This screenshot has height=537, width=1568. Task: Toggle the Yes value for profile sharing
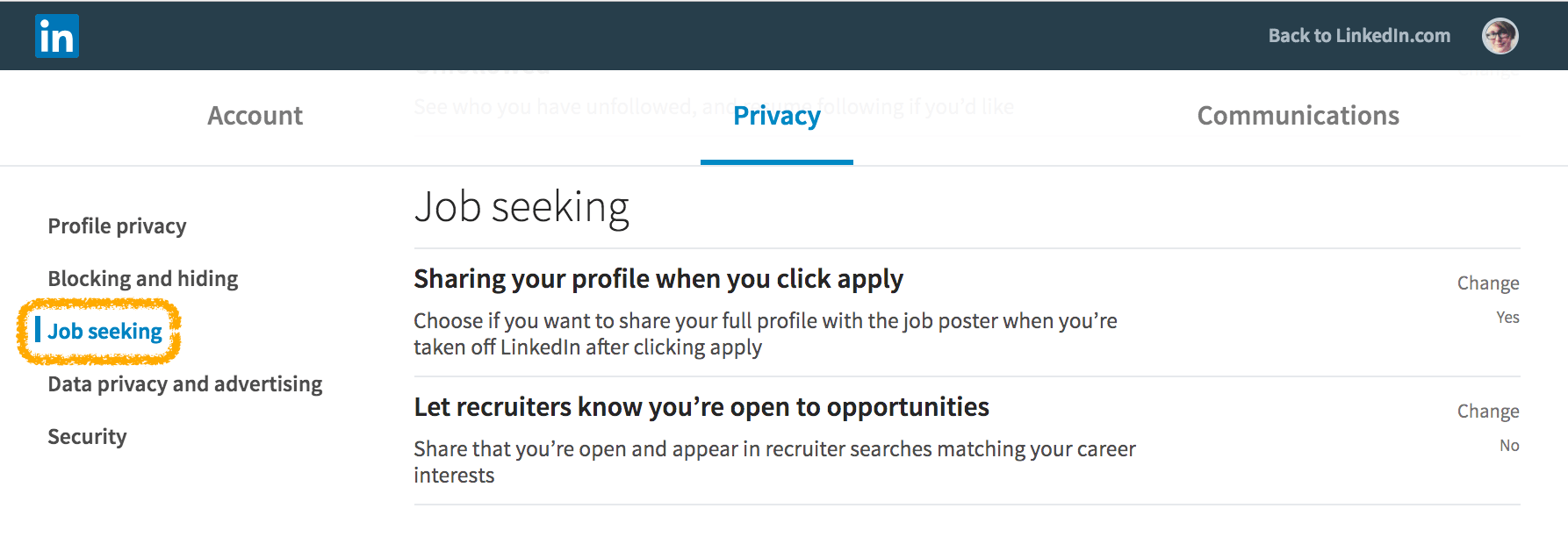1507,317
